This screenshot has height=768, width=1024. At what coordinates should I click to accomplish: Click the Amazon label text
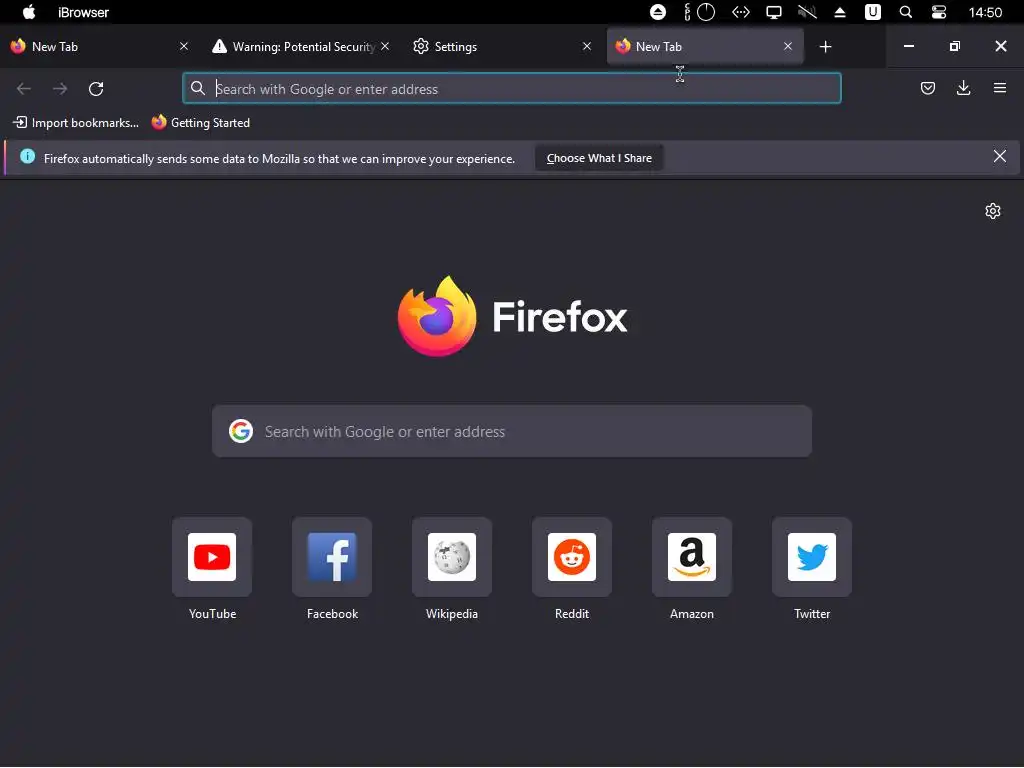point(692,614)
